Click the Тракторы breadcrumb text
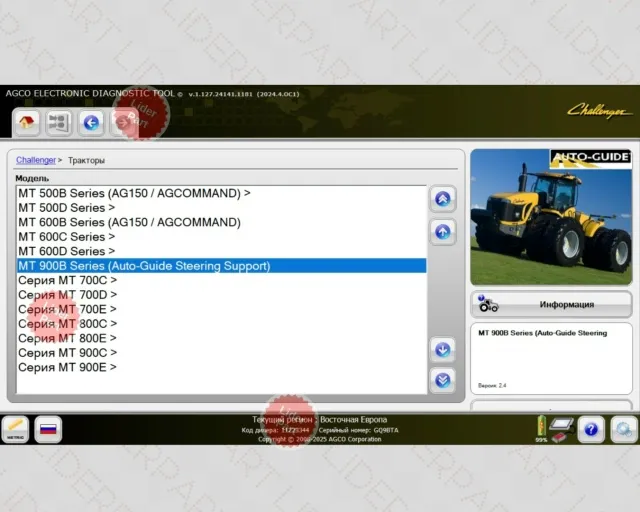The image size is (640, 512). [x=86, y=160]
